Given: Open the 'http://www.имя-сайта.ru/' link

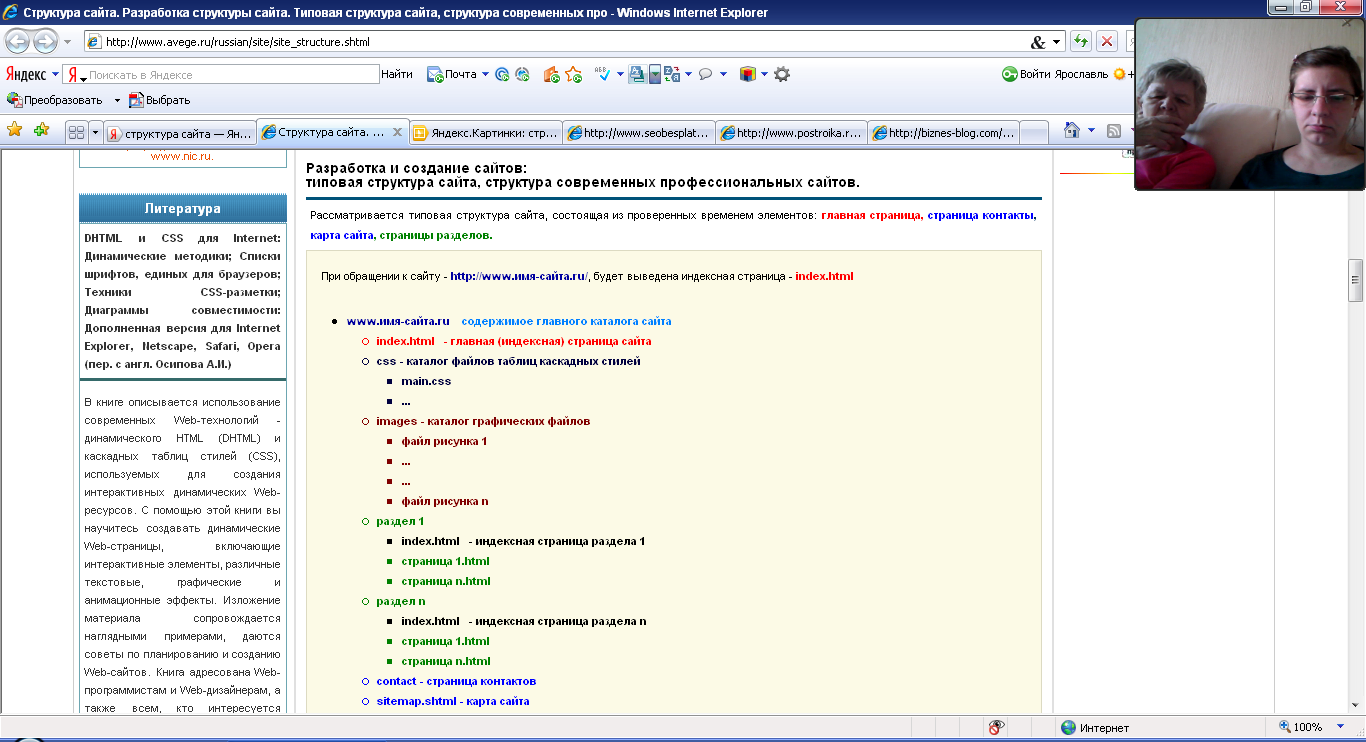Looking at the screenshot, I should tap(519, 276).
